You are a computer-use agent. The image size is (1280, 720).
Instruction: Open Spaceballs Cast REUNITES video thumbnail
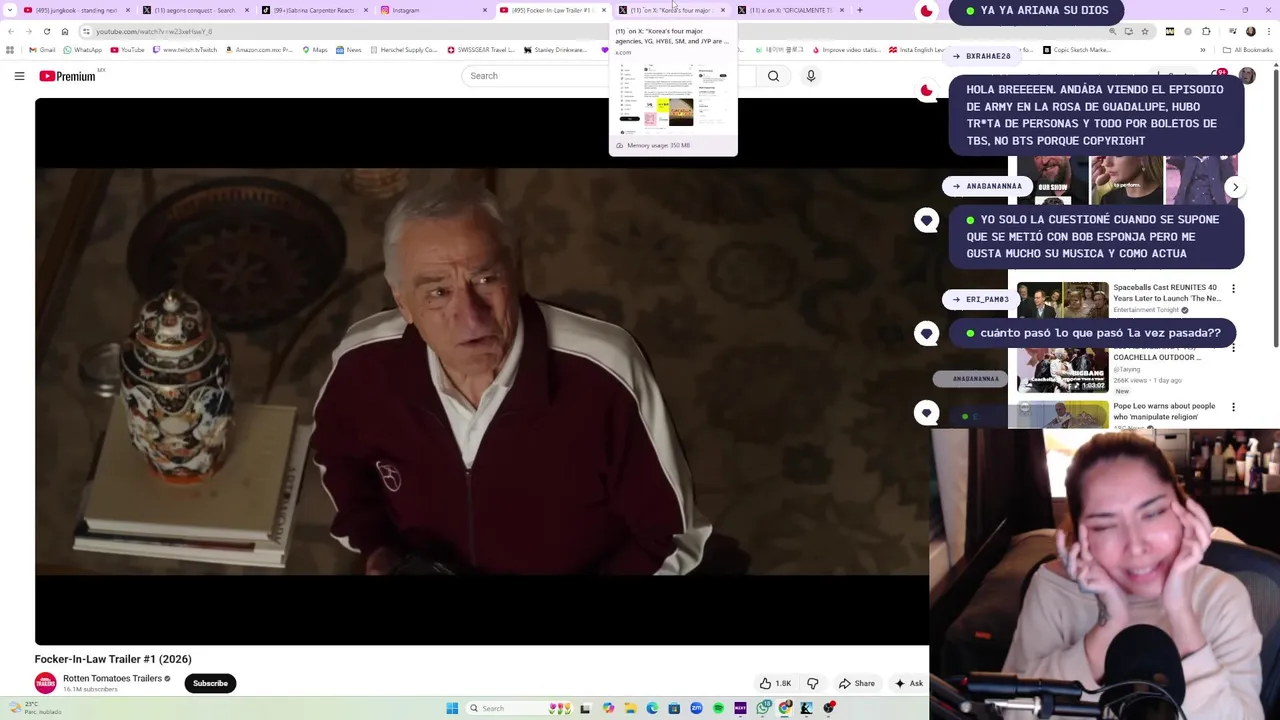click(1062, 299)
